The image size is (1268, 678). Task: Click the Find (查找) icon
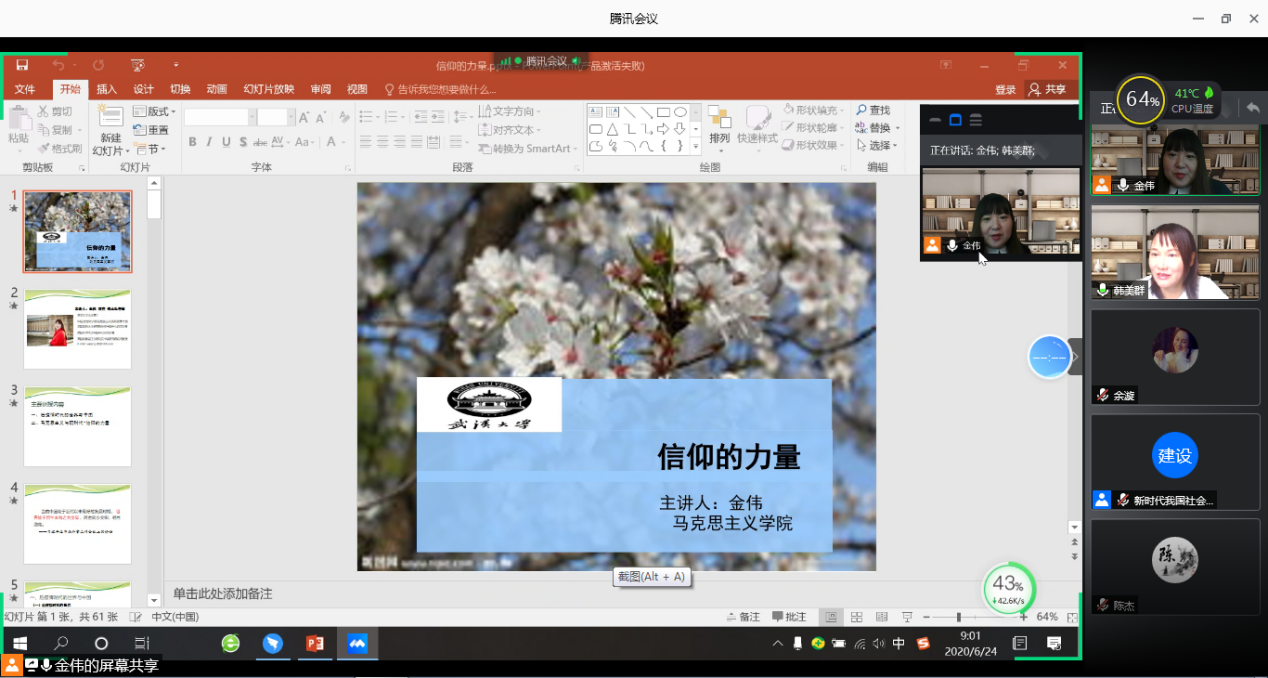tap(872, 111)
